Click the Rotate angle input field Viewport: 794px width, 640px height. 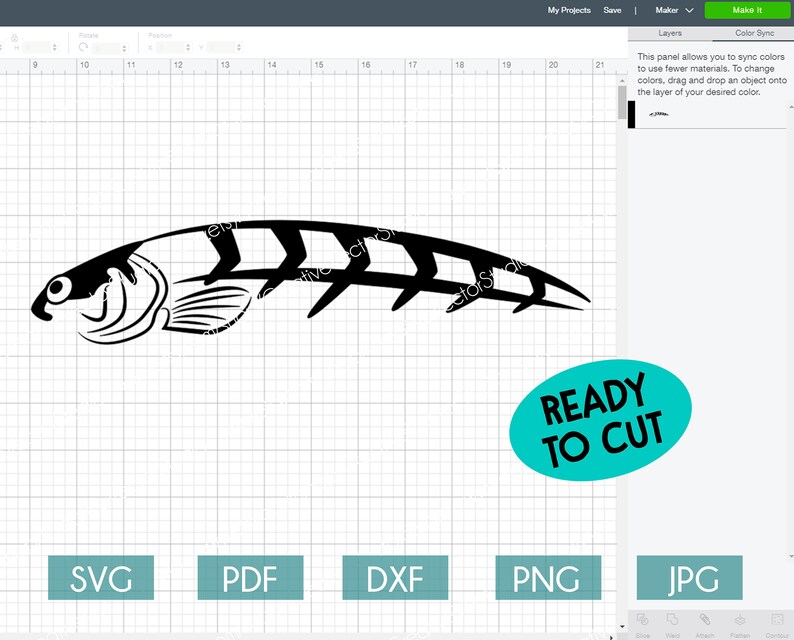(x=106, y=48)
